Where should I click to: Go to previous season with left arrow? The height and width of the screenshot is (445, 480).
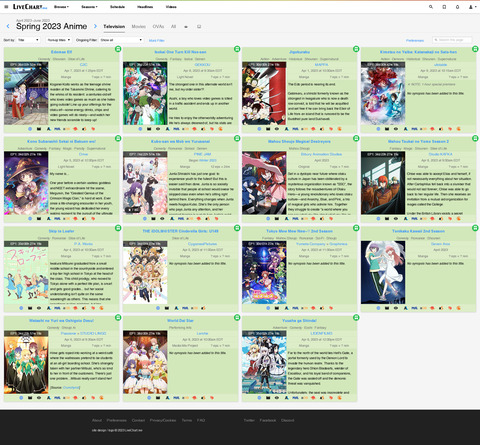click(x=8, y=26)
